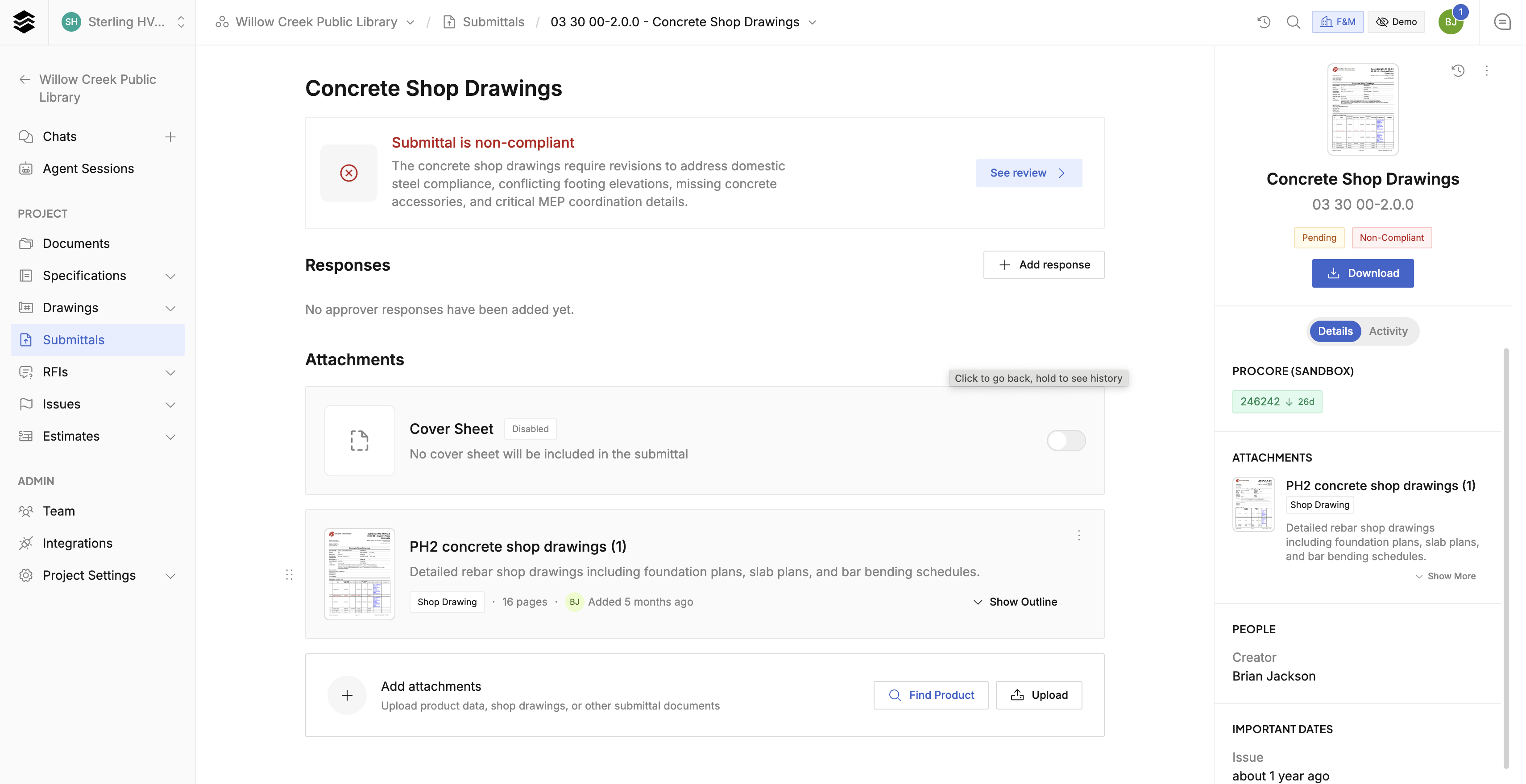Click the Procore 246242 sync badge
1526x784 pixels.
(1277, 401)
